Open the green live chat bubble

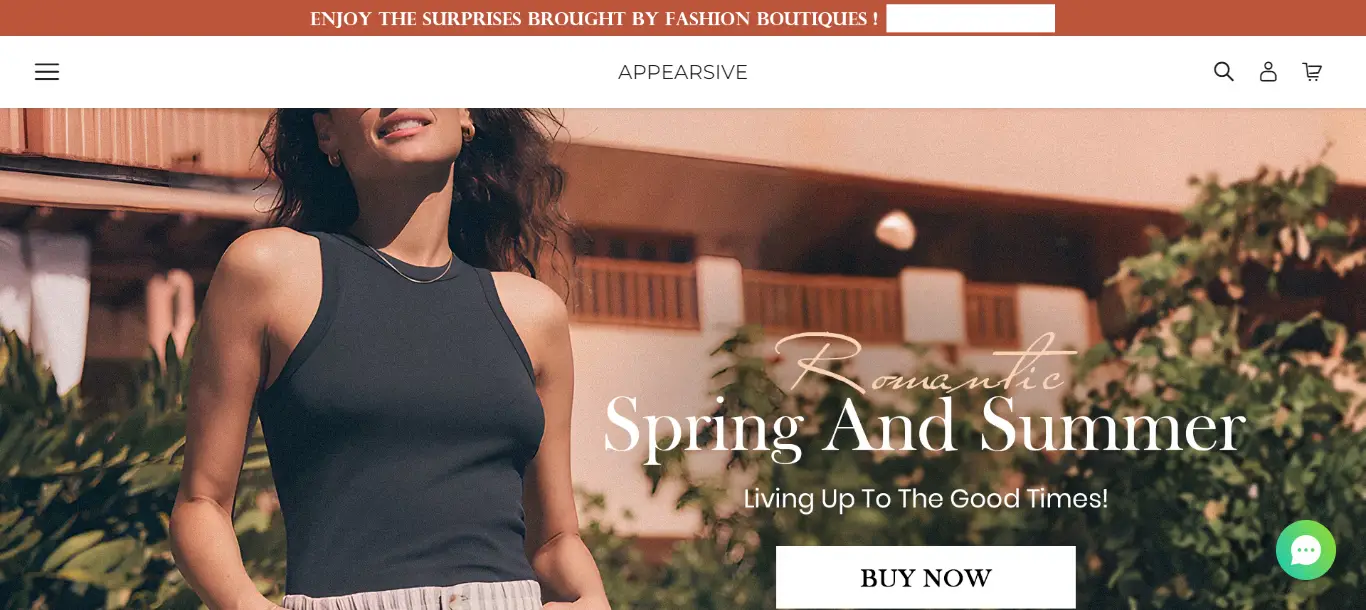pos(1306,550)
